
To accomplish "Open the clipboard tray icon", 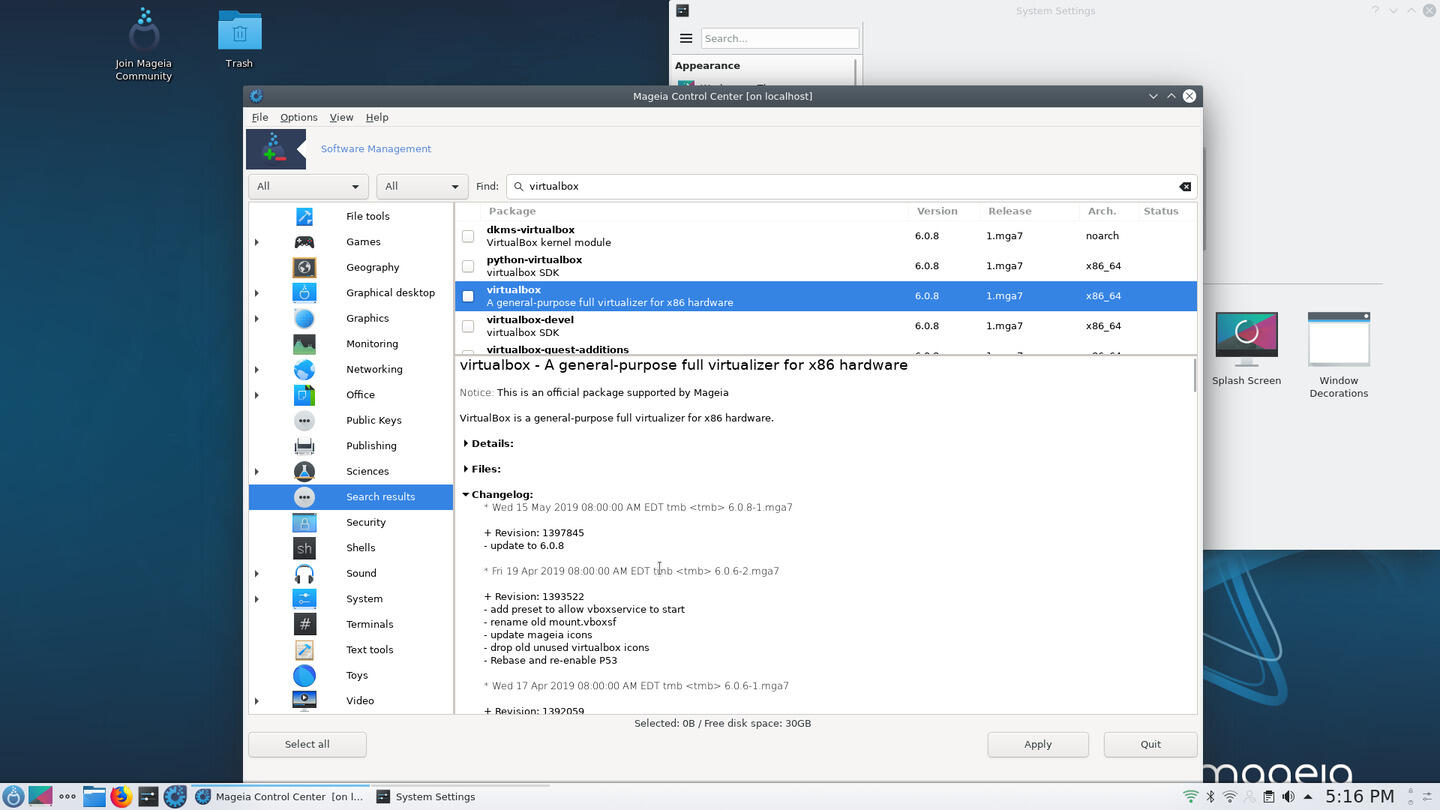I will coord(1269,797).
